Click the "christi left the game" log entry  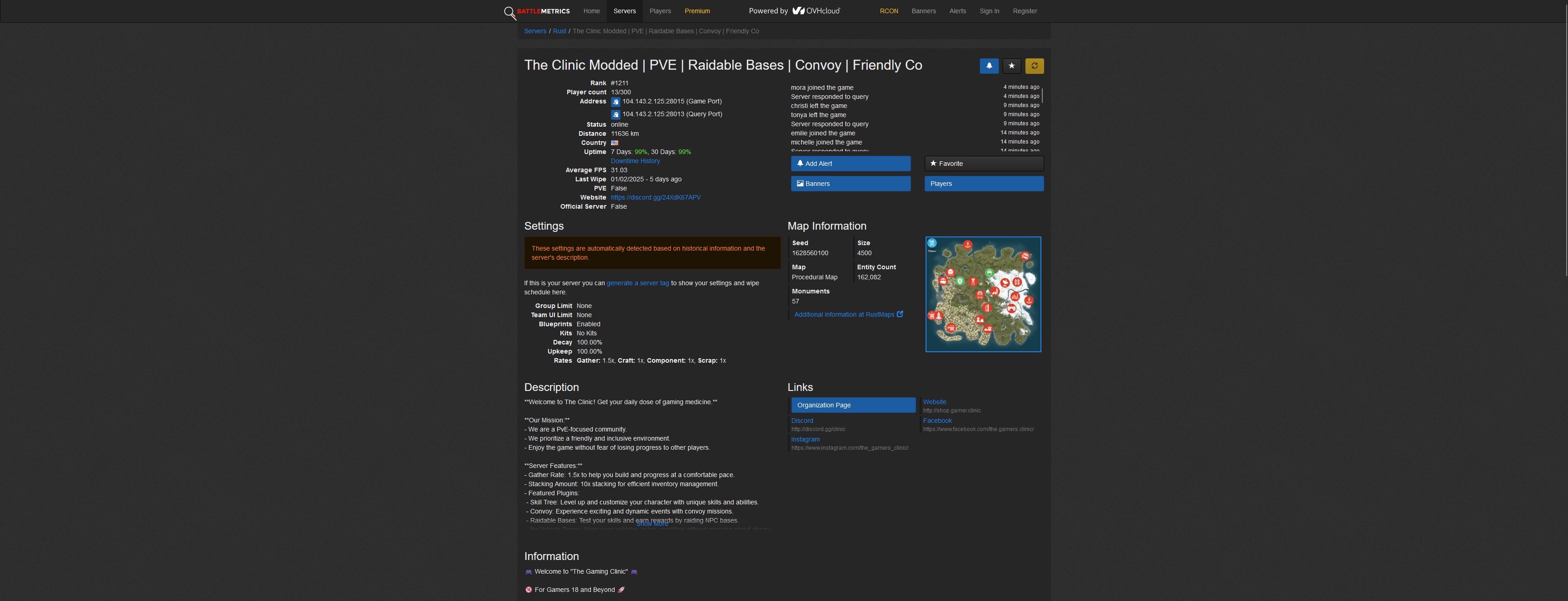click(x=819, y=106)
